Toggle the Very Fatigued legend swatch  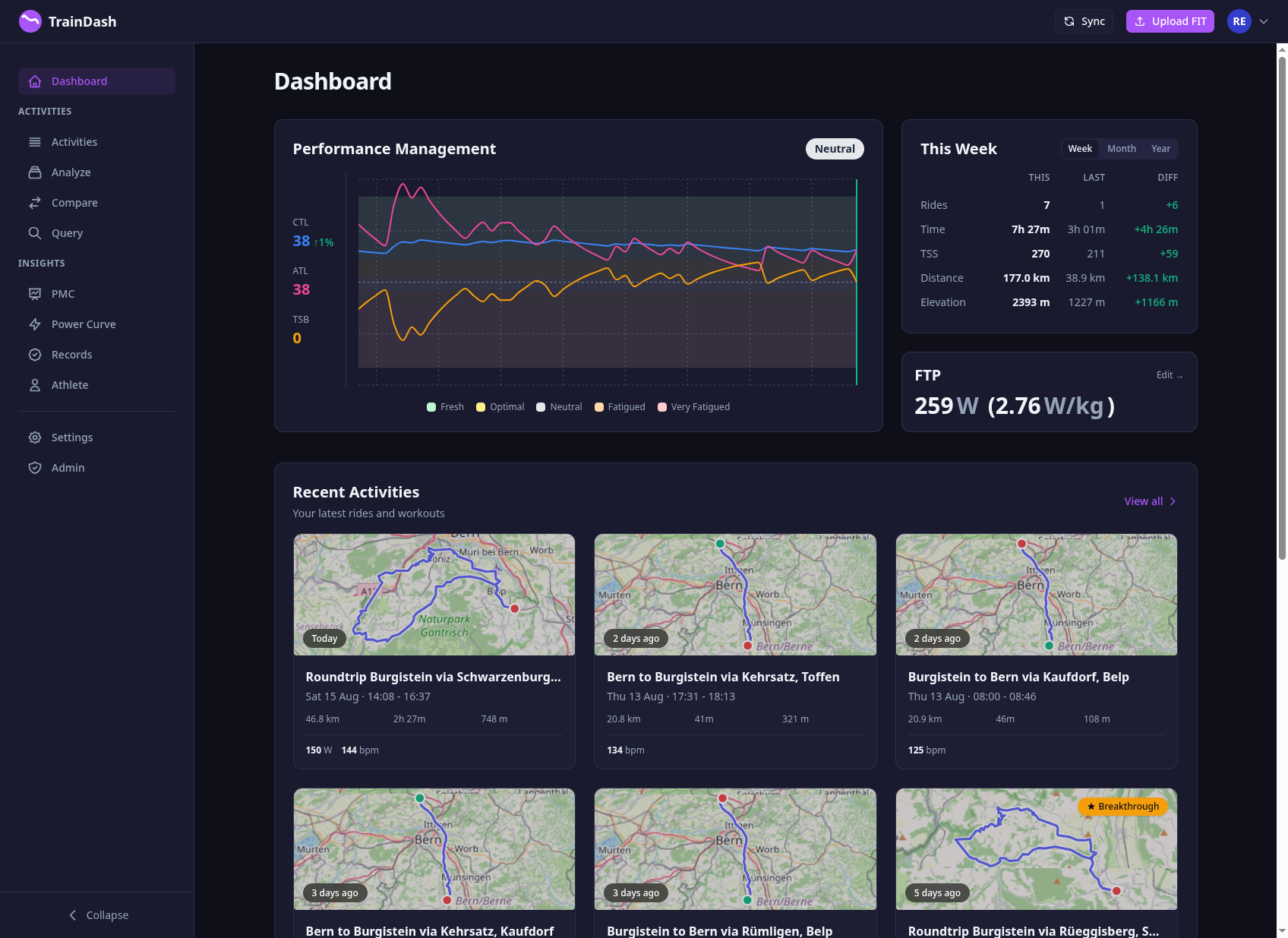tap(662, 407)
